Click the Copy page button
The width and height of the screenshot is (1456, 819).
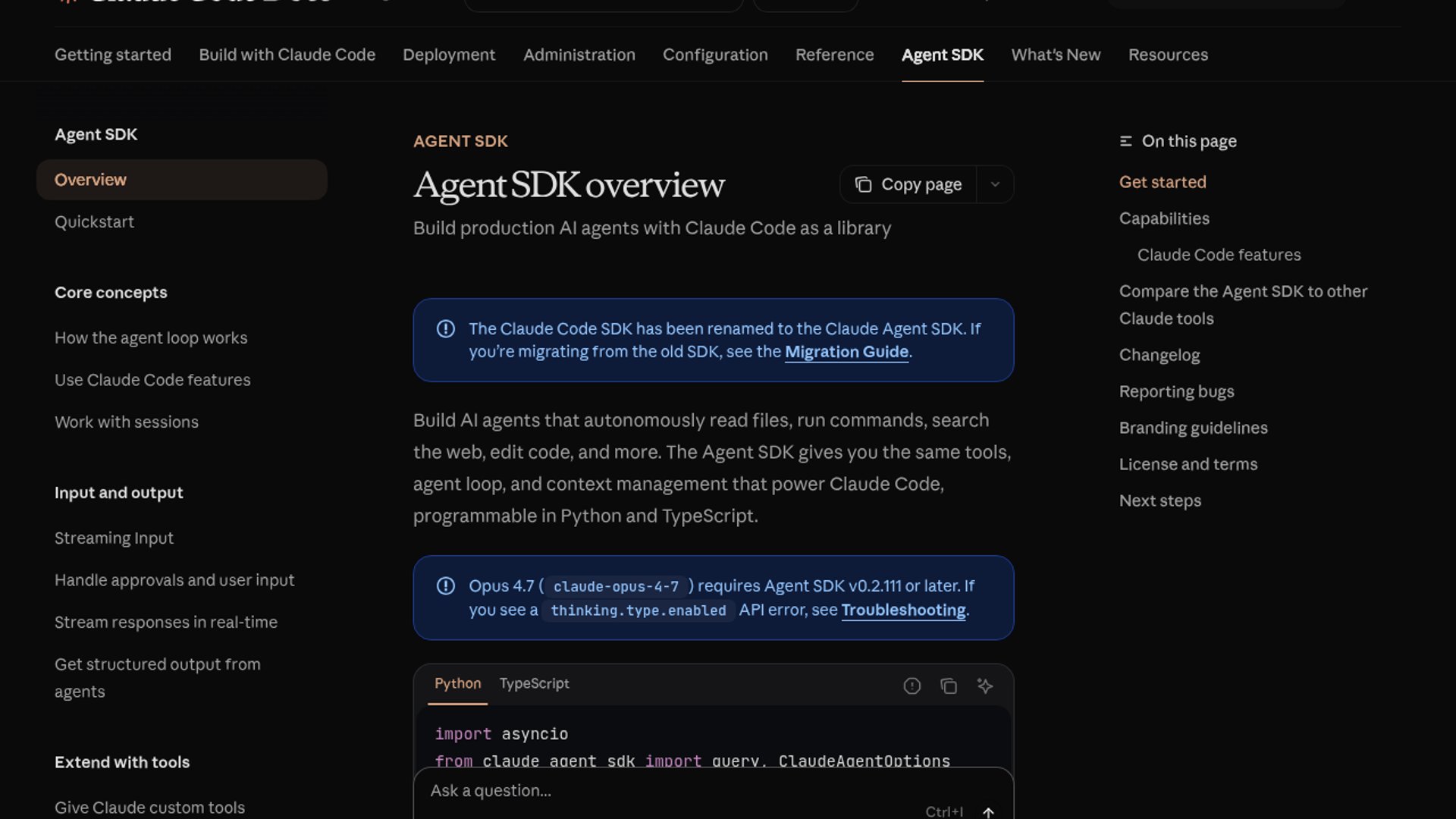coord(908,184)
